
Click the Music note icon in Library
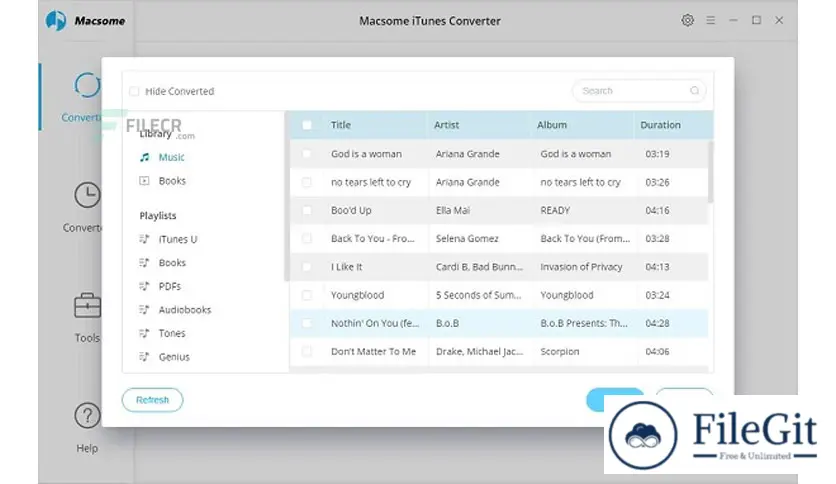click(144, 157)
